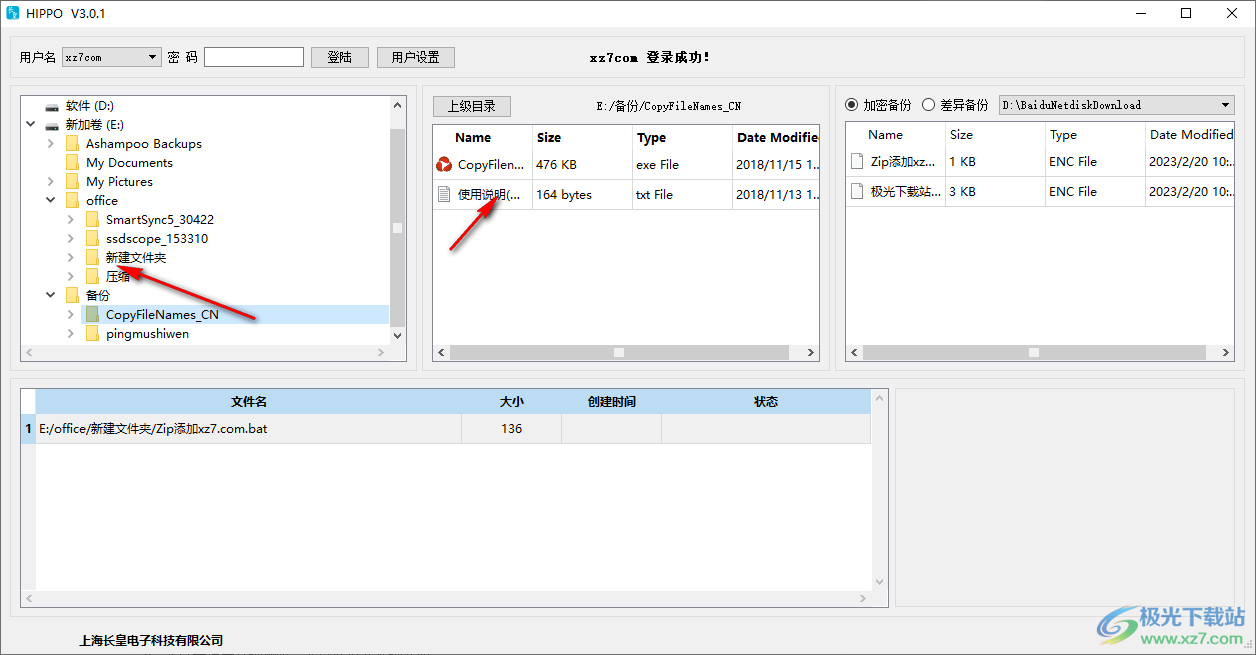Click the office folder icon
The height and width of the screenshot is (655, 1256).
click(x=72, y=201)
